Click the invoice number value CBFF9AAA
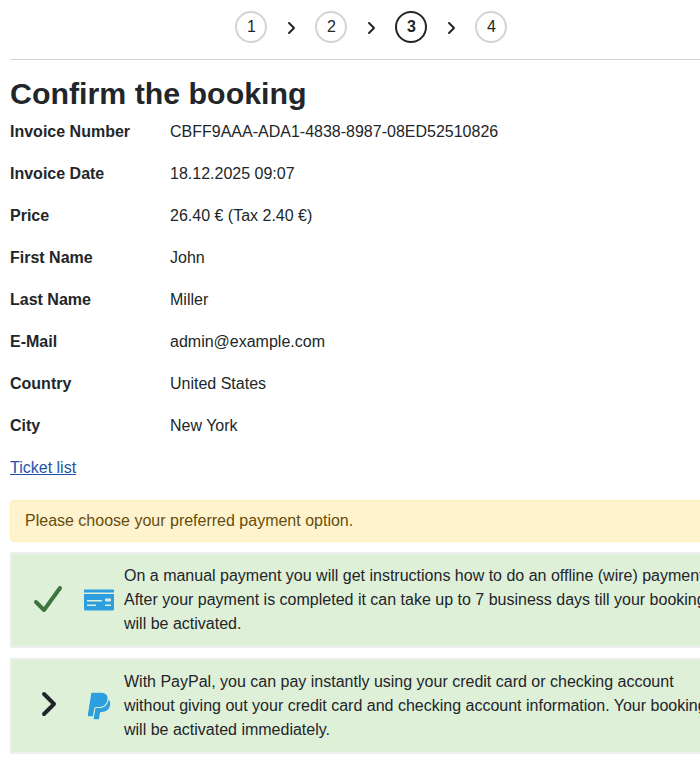This screenshot has height=760, width=700. coord(334,131)
